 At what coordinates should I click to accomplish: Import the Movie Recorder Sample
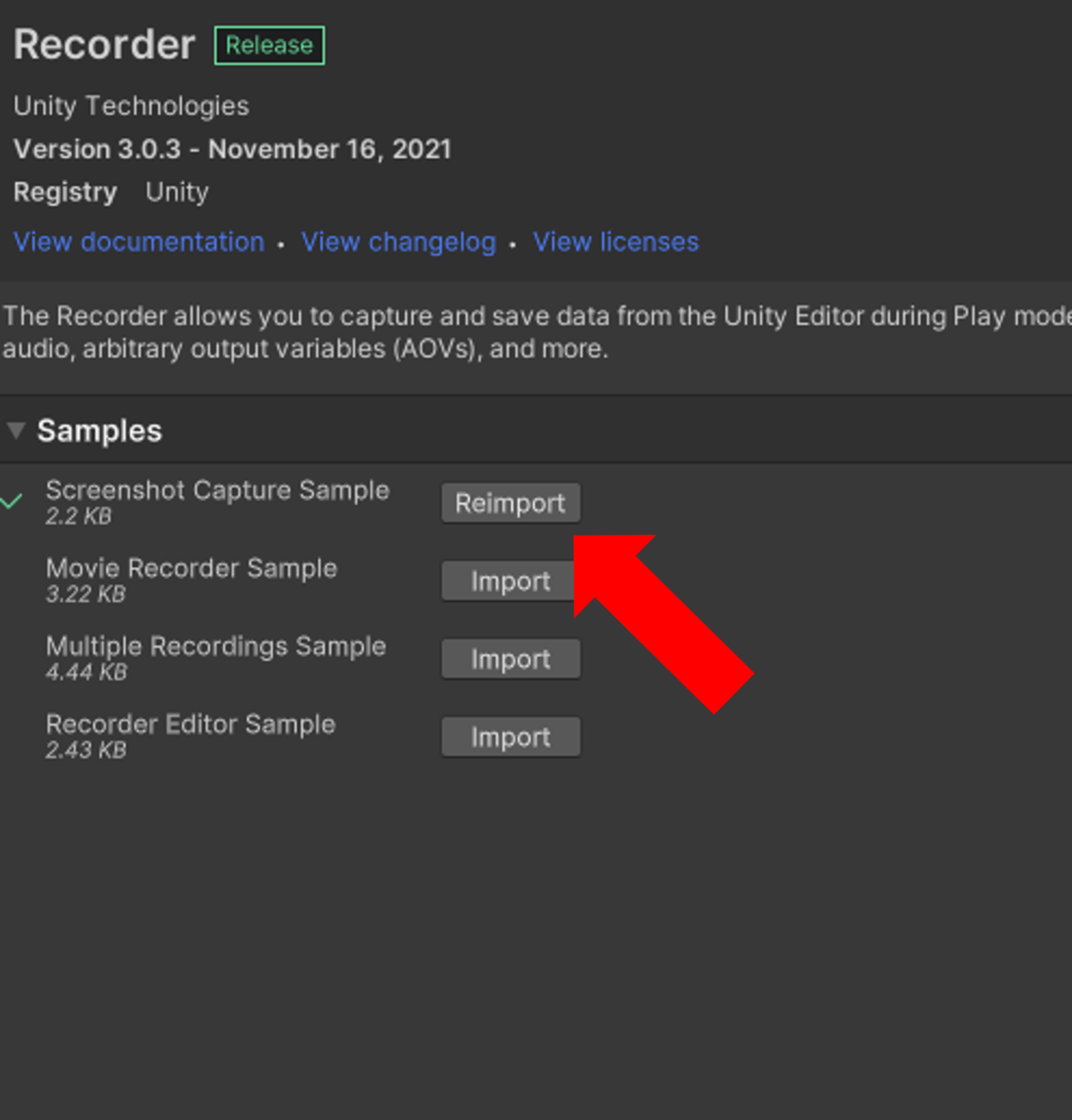click(510, 581)
